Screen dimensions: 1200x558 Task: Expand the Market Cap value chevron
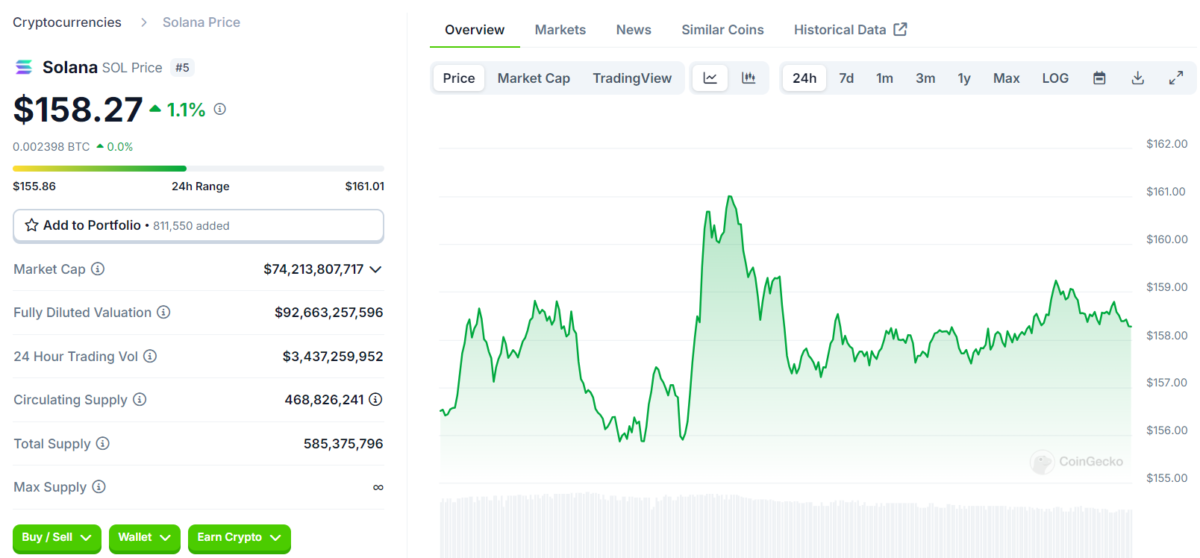pyautogui.click(x=376, y=270)
